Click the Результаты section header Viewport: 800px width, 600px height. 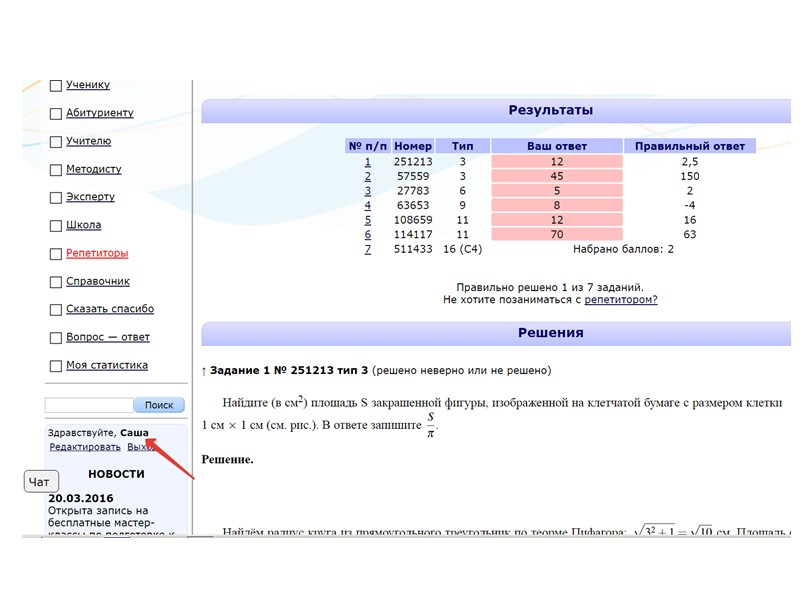coord(551,110)
